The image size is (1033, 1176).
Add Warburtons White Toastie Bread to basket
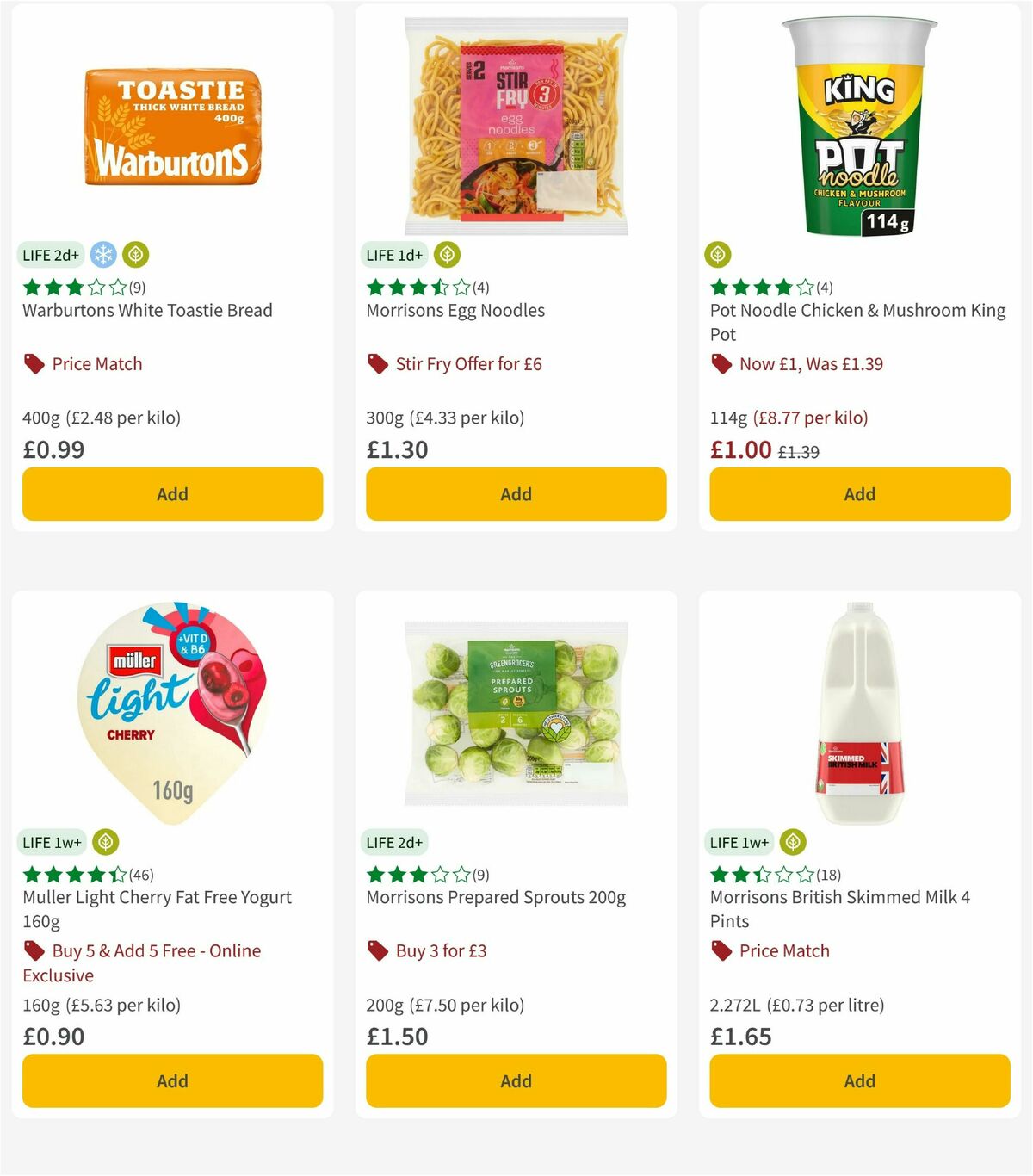coord(172,494)
